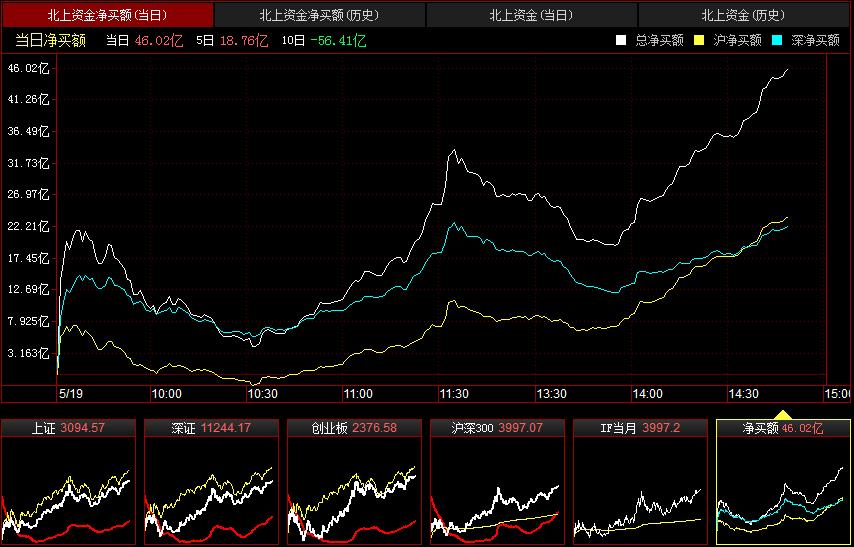The width and height of the screenshot is (854, 547).
Task: Select the 北上资金净买额(当日) tab
Action: pos(107,15)
